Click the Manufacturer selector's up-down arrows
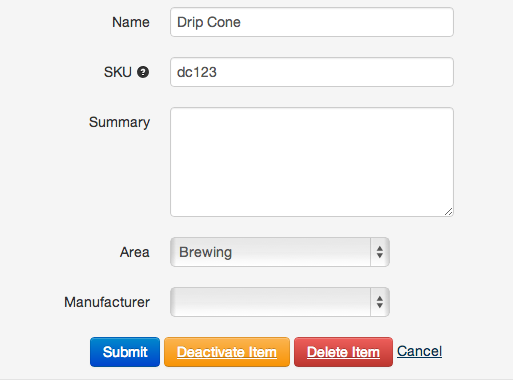Image resolution: width=513 pixels, height=390 pixels. click(x=380, y=302)
